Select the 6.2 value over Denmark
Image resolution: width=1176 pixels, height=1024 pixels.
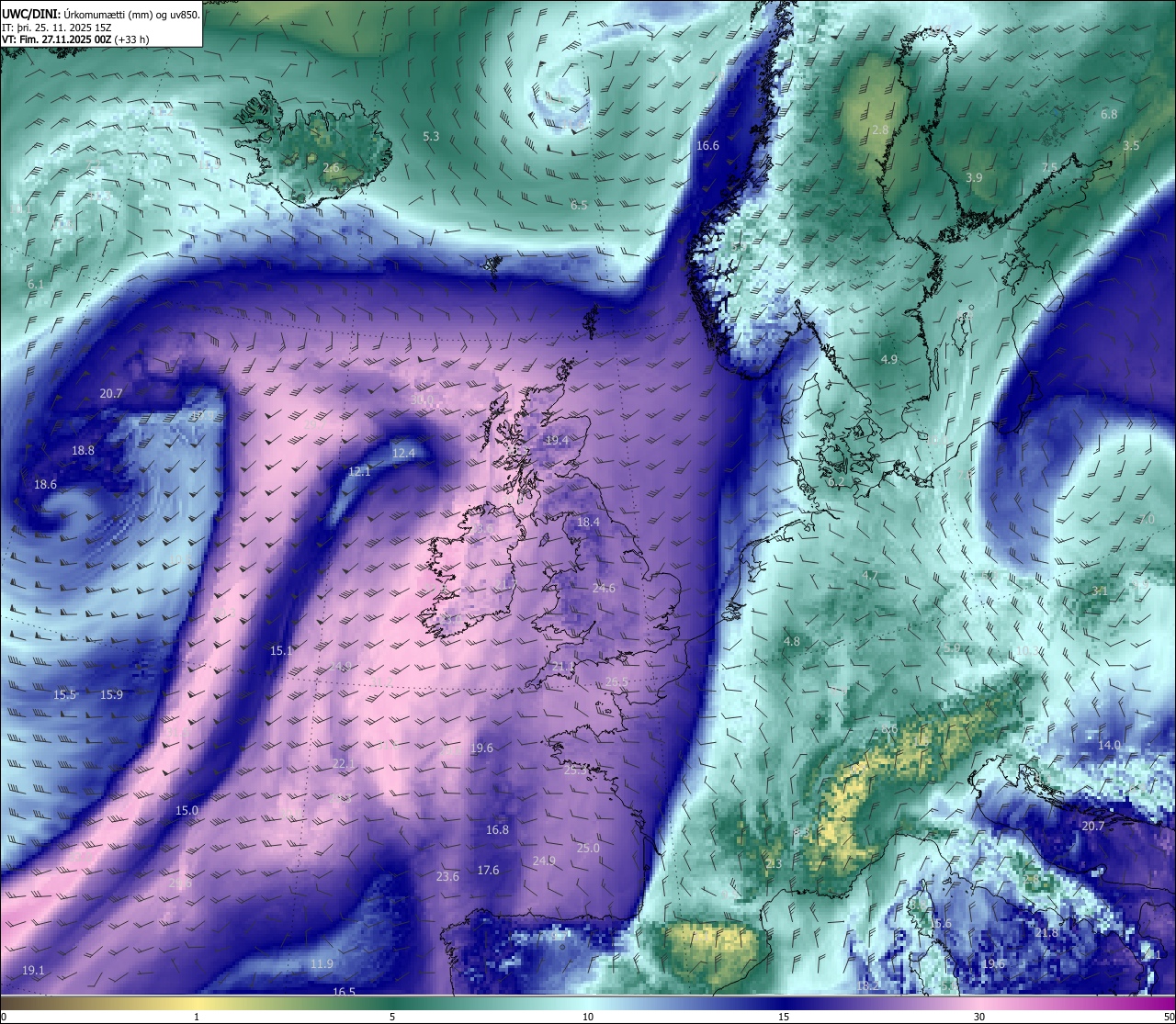point(836,482)
